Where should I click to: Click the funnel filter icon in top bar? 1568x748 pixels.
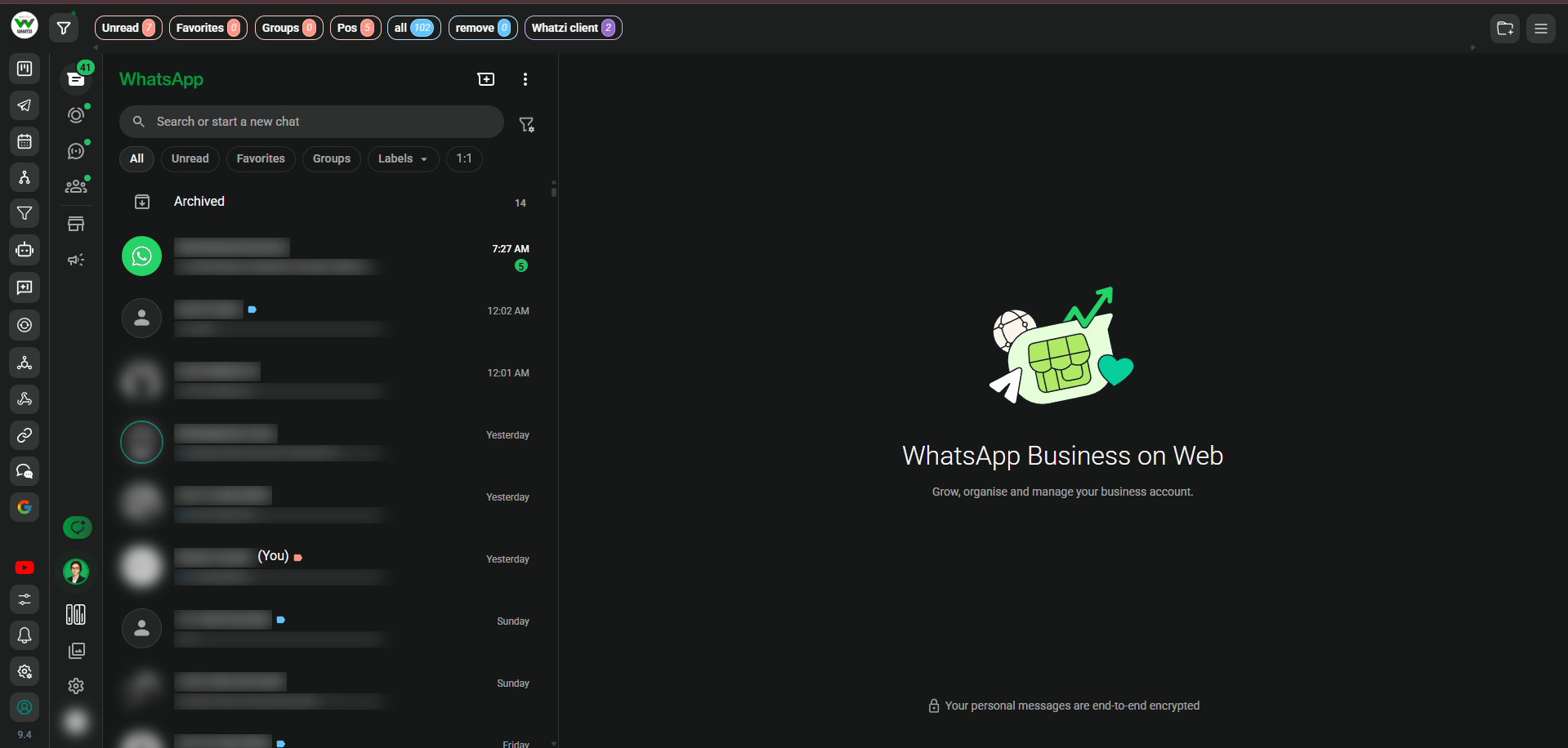64,29
